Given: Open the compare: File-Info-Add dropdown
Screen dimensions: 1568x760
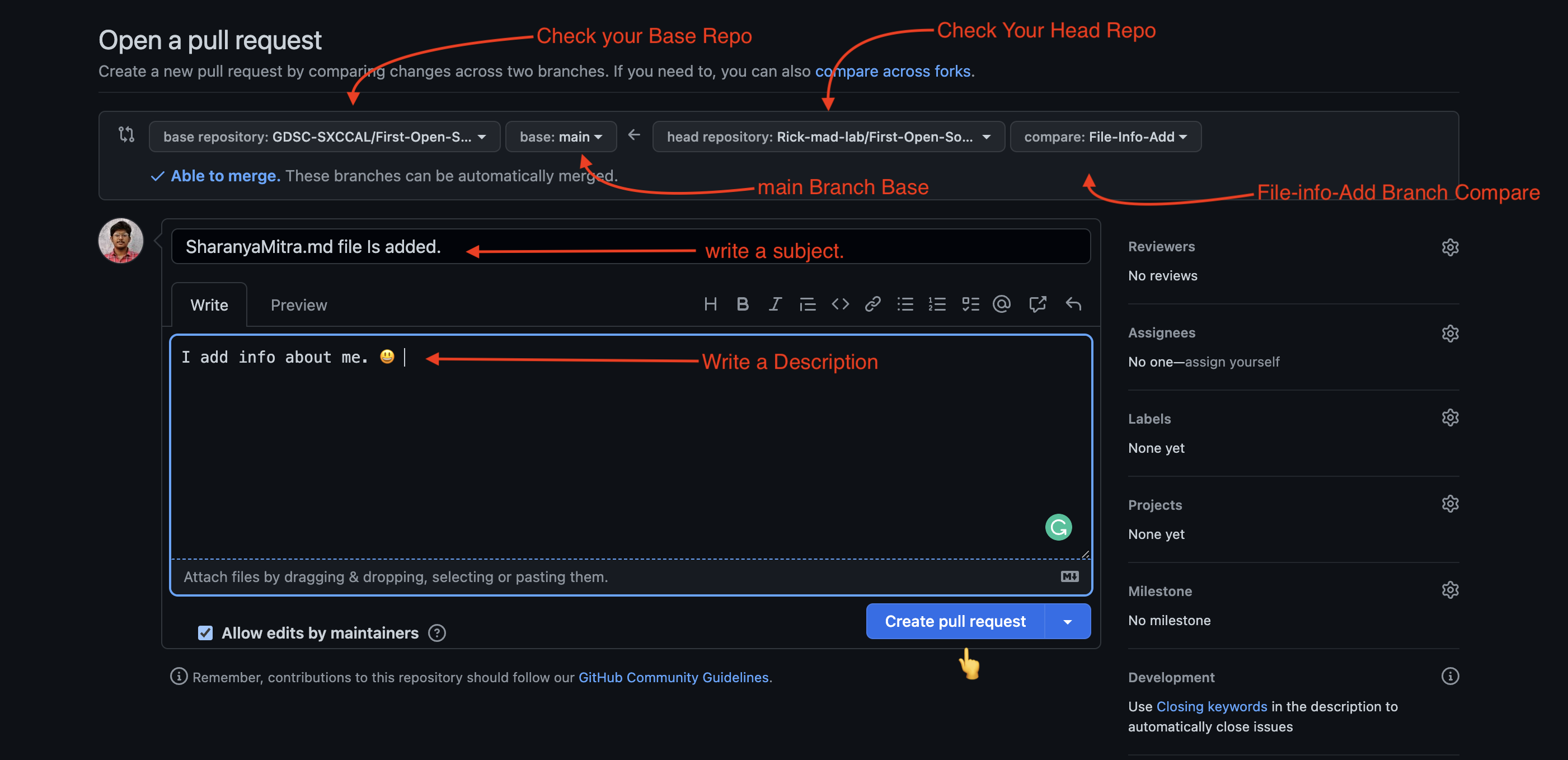Looking at the screenshot, I should point(1105,137).
